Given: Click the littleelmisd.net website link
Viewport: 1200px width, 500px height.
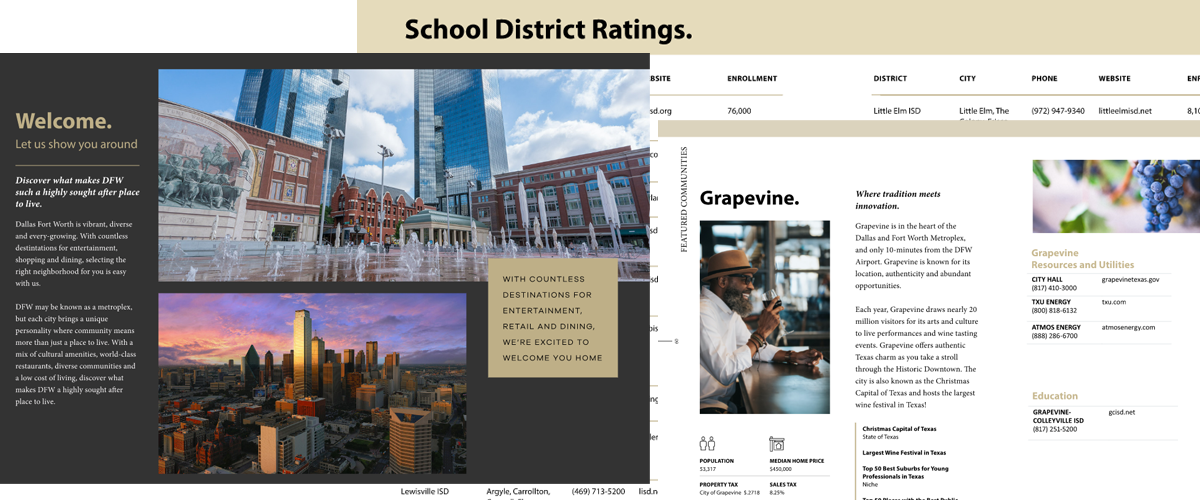Looking at the screenshot, I should pyautogui.click(x=1125, y=111).
